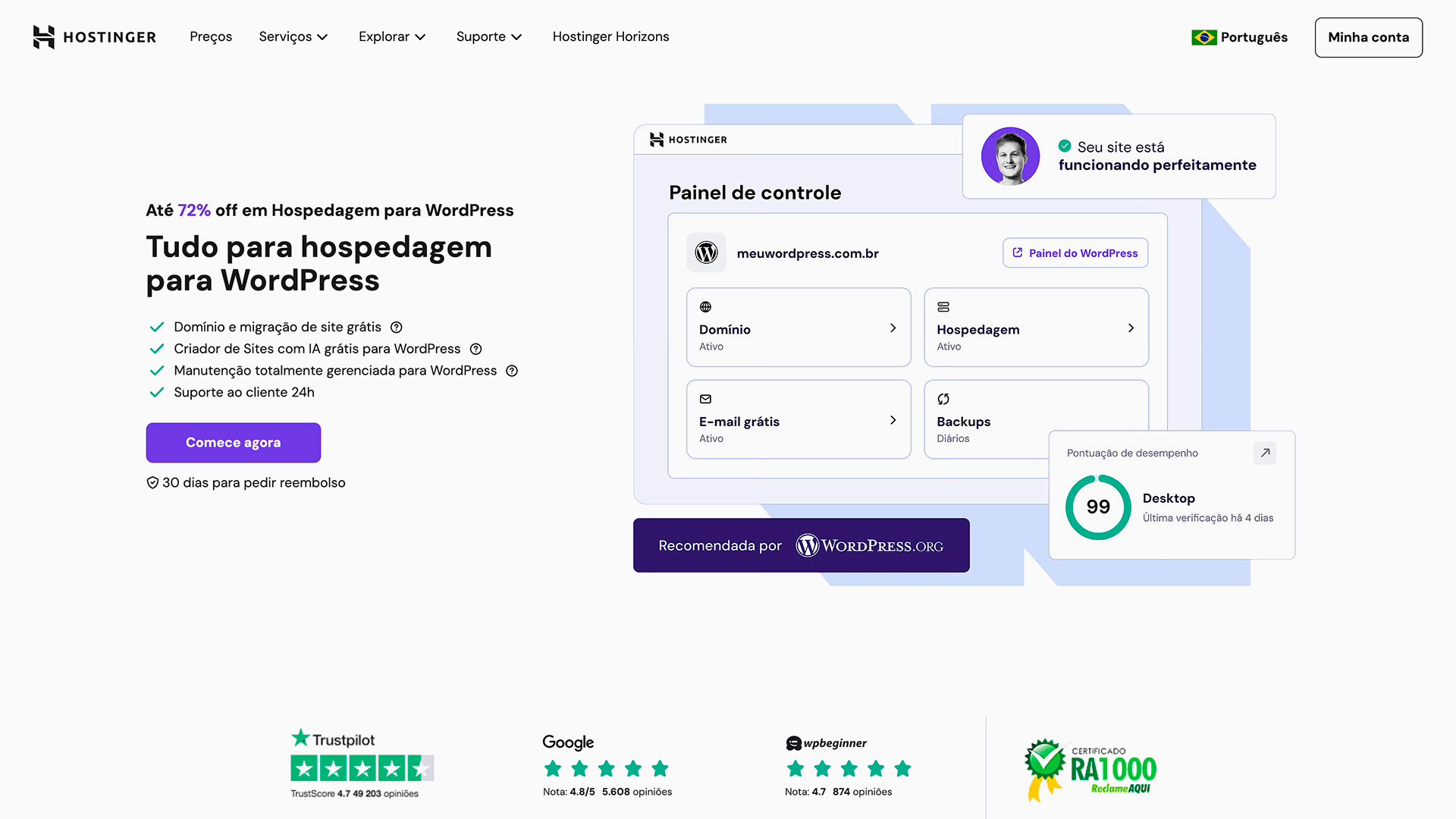Screen dimensions: 1456x819
Task: Click the Trustpilot green star rating
Action: click(x=362, y=769)
